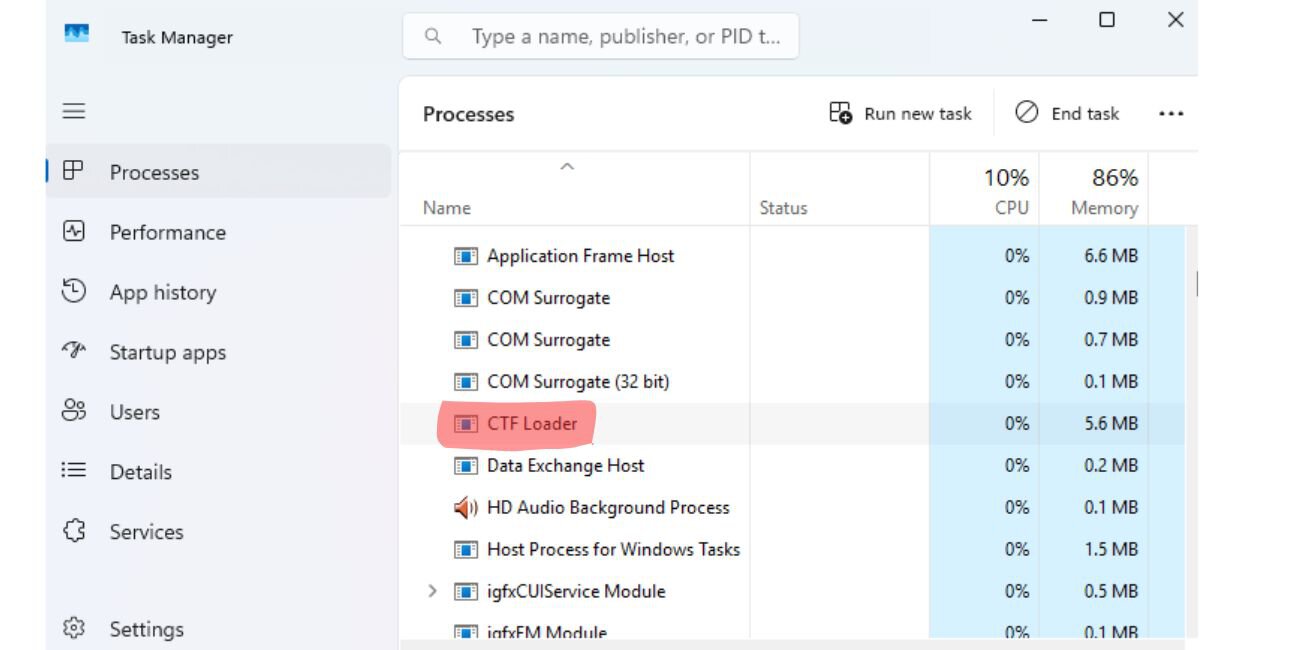
Task: Select the CTF Loader process
Action: tap(792, 424)
